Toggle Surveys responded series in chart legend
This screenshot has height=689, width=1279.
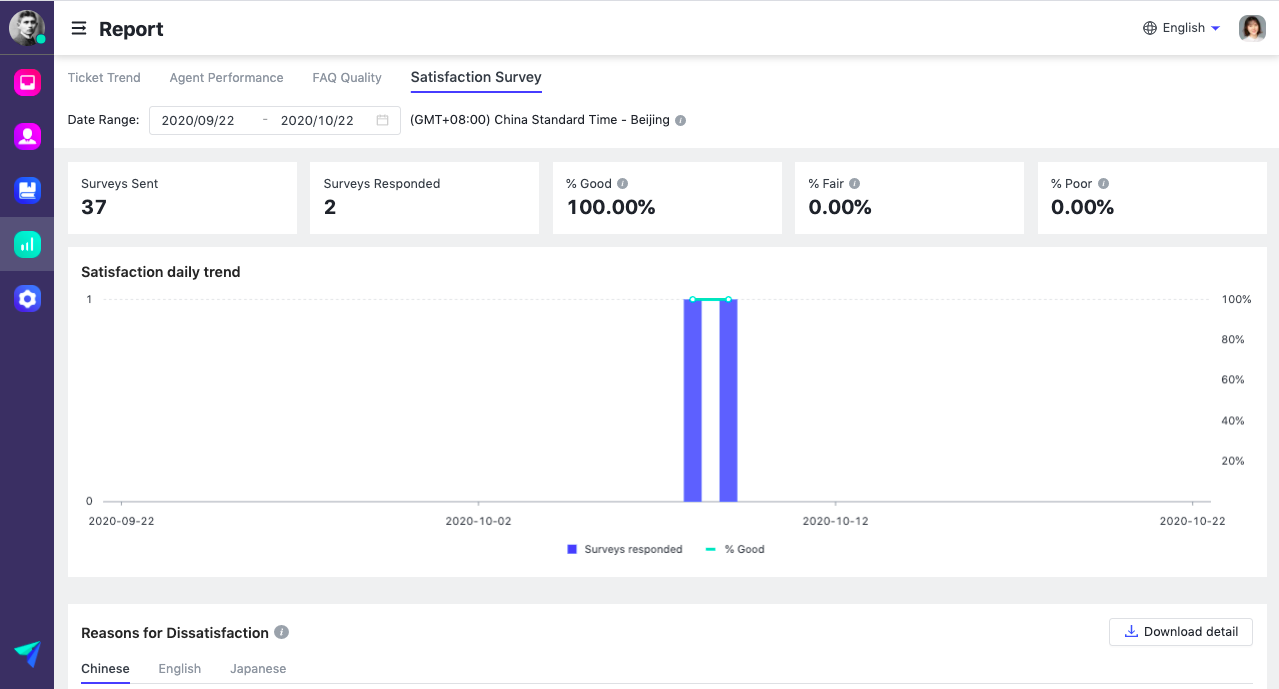pyautogui.click(x=624, y=549)
